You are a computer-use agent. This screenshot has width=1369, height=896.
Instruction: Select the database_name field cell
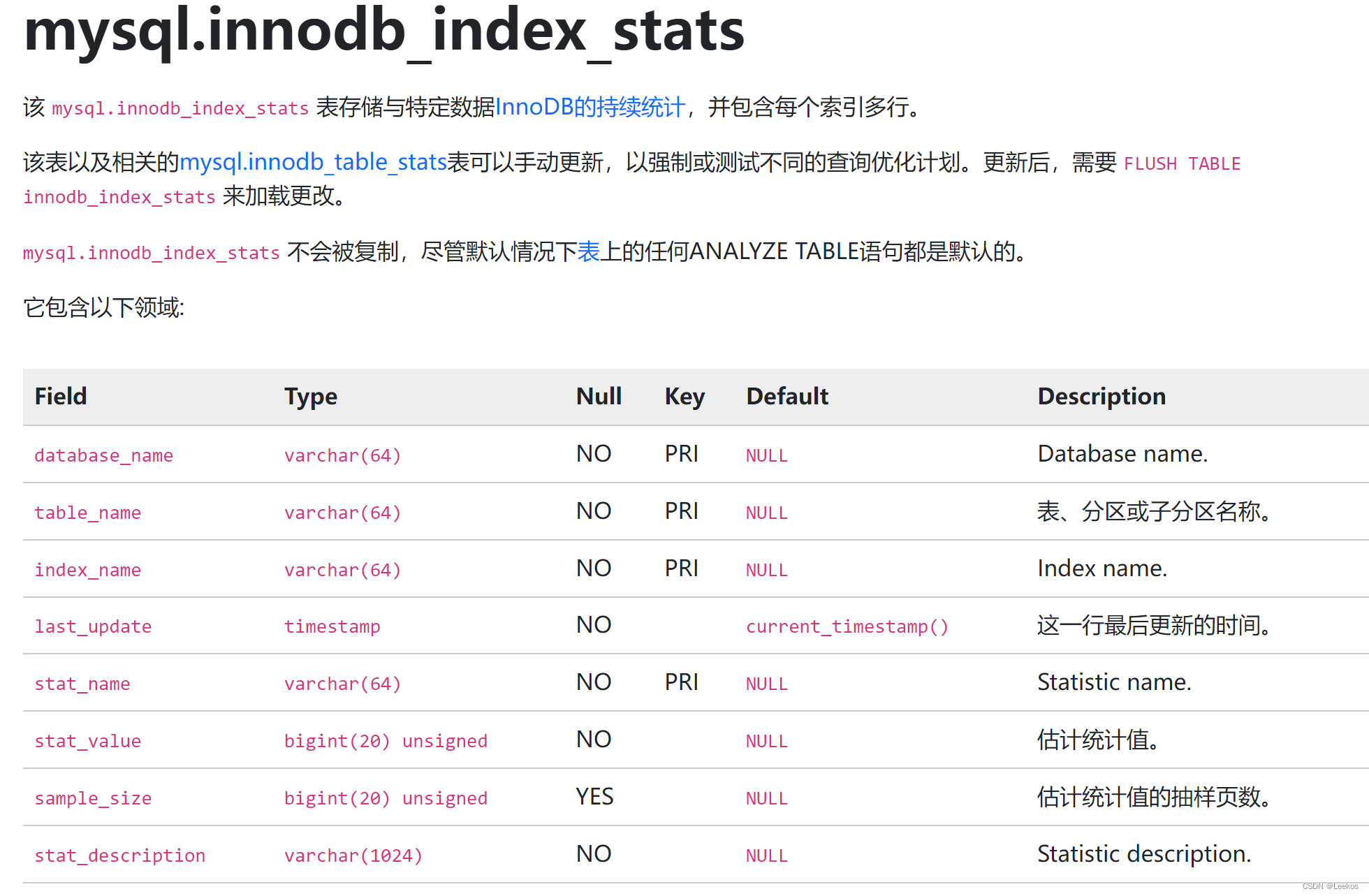coord(103,455)
